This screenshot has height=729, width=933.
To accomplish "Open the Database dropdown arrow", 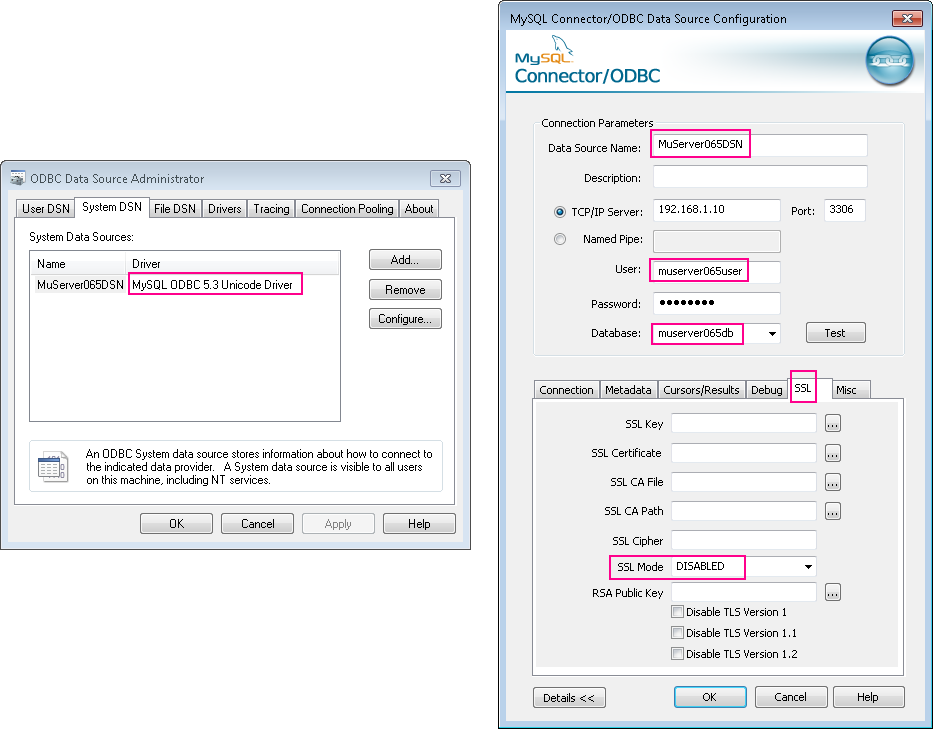I will pos(772,334).
